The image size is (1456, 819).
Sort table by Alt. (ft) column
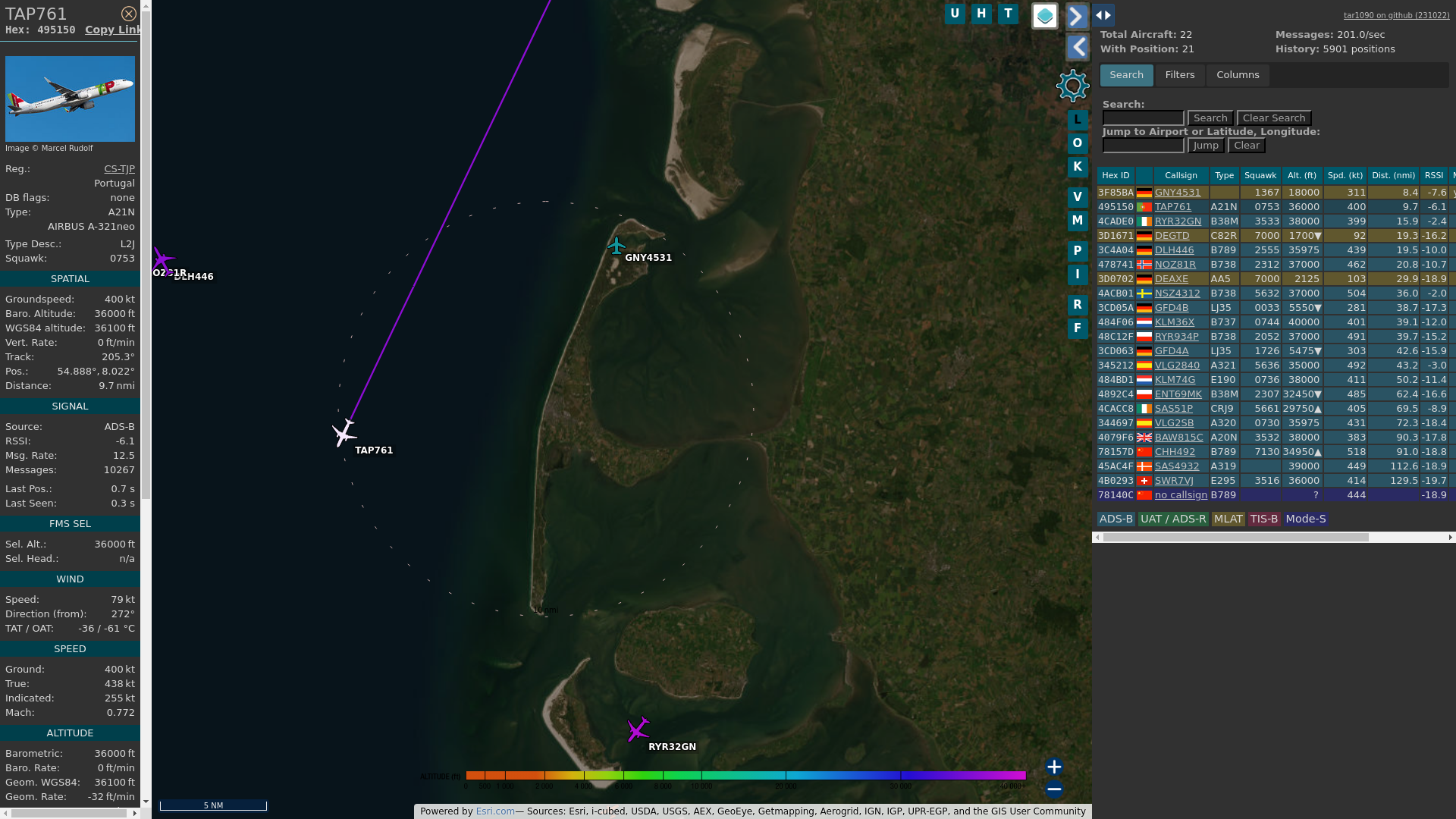coord(1301,176)
